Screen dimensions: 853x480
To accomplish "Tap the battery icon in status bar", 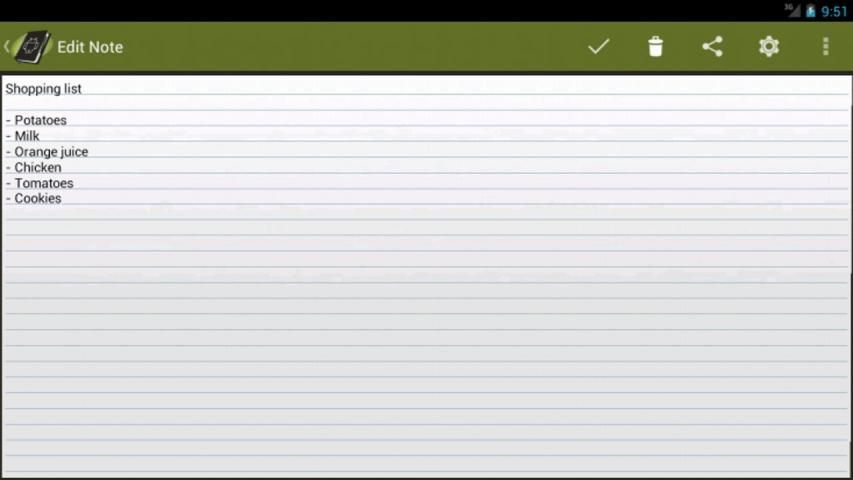I will pos(811,10).
